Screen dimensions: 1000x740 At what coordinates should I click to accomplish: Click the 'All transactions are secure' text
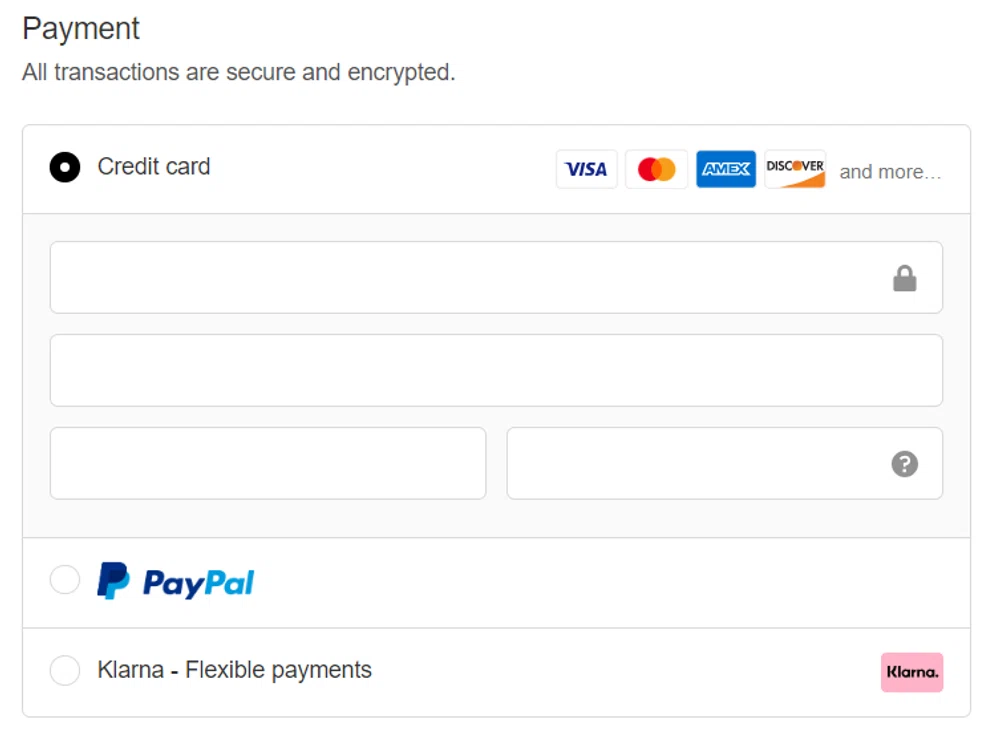[240, 72]
